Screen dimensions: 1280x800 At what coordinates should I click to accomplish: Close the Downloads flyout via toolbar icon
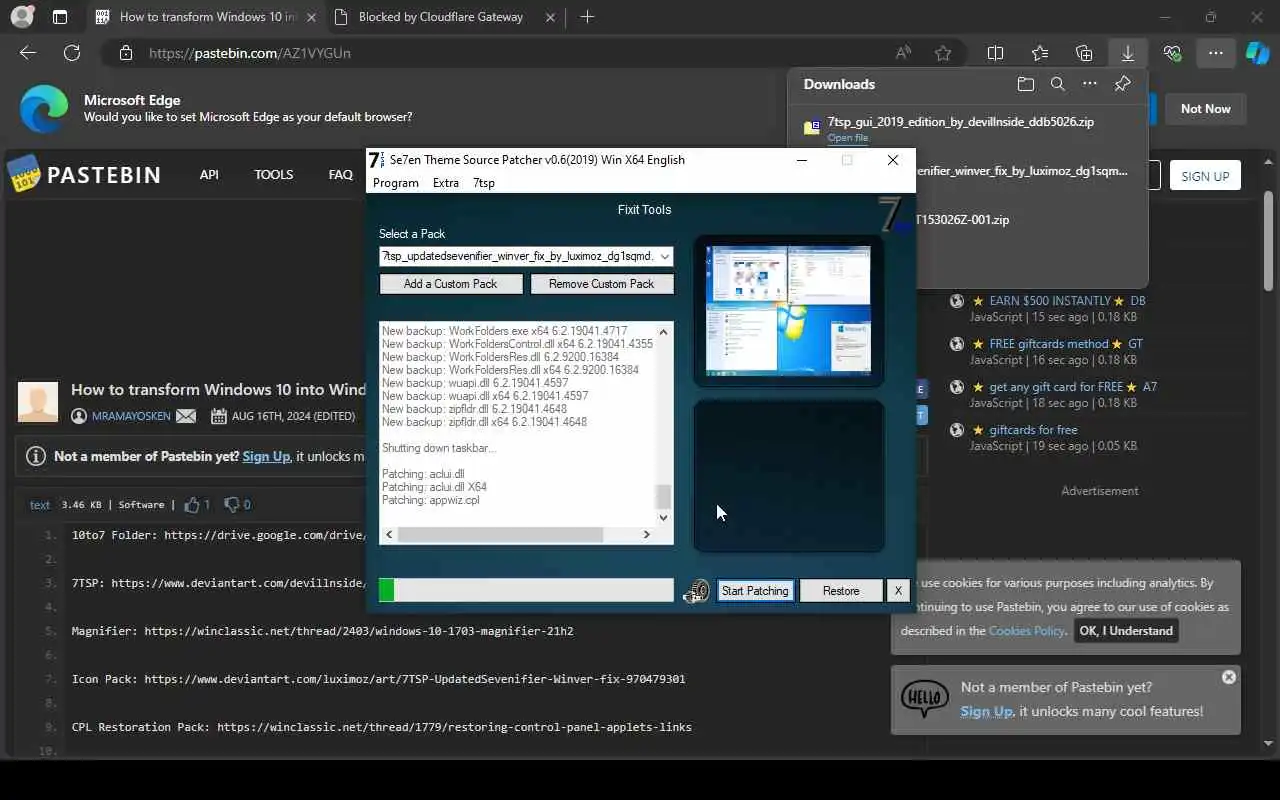(x=1128, y=53)
